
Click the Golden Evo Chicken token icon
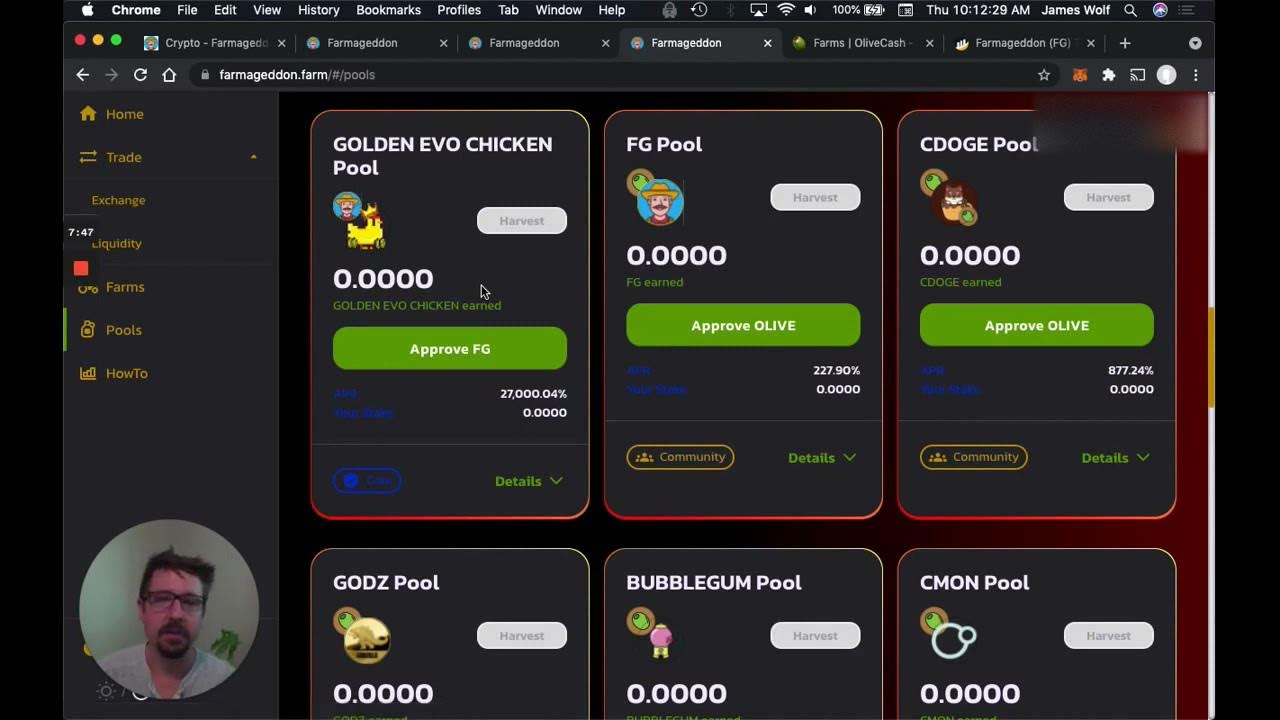click(x=360, y=221)
